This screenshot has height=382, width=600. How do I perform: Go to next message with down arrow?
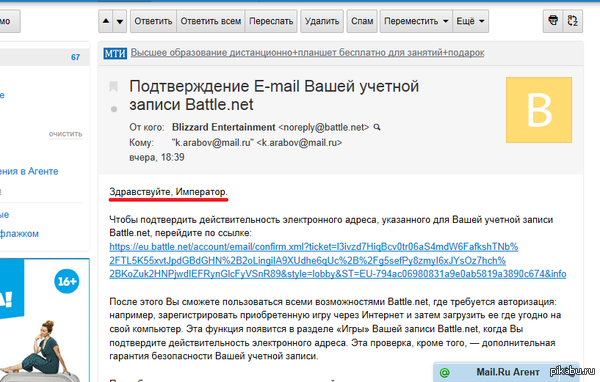point(120,21)
